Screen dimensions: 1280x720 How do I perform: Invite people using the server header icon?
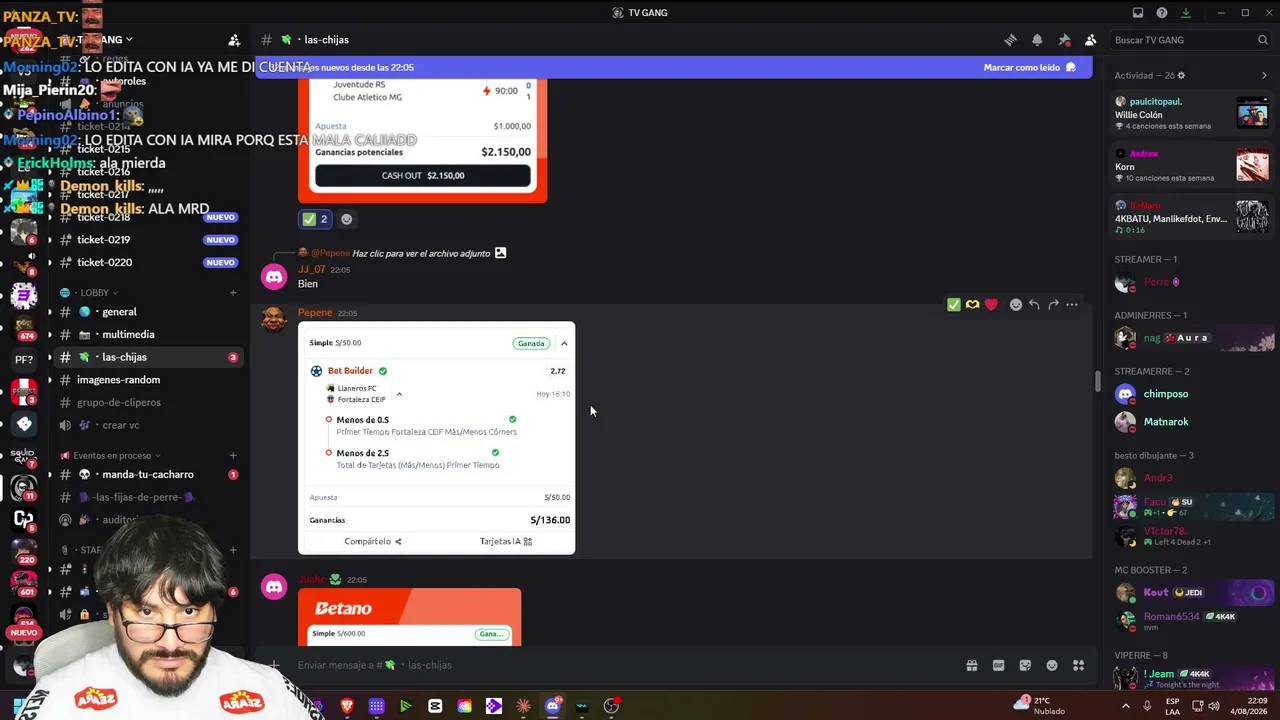[234, 40]
